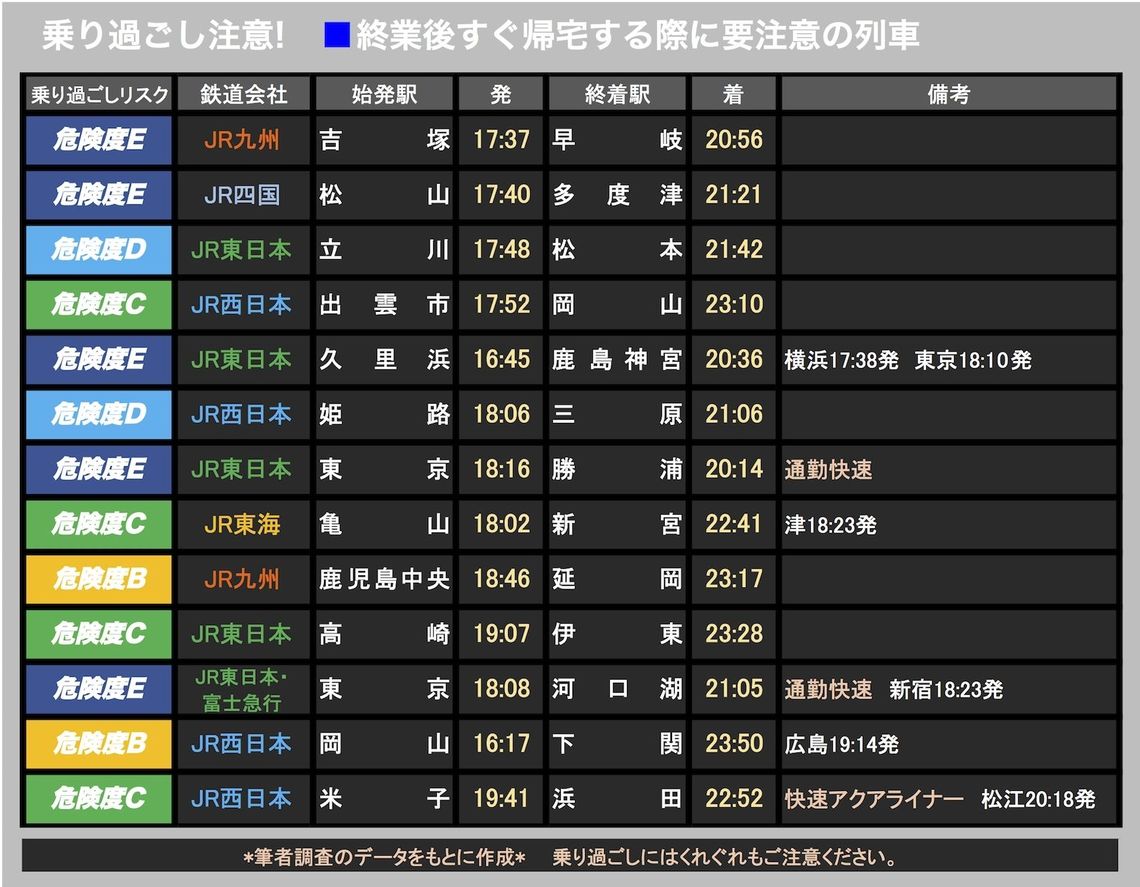
Task: Select the JR東海 company cell
Action: coord(242,524)
